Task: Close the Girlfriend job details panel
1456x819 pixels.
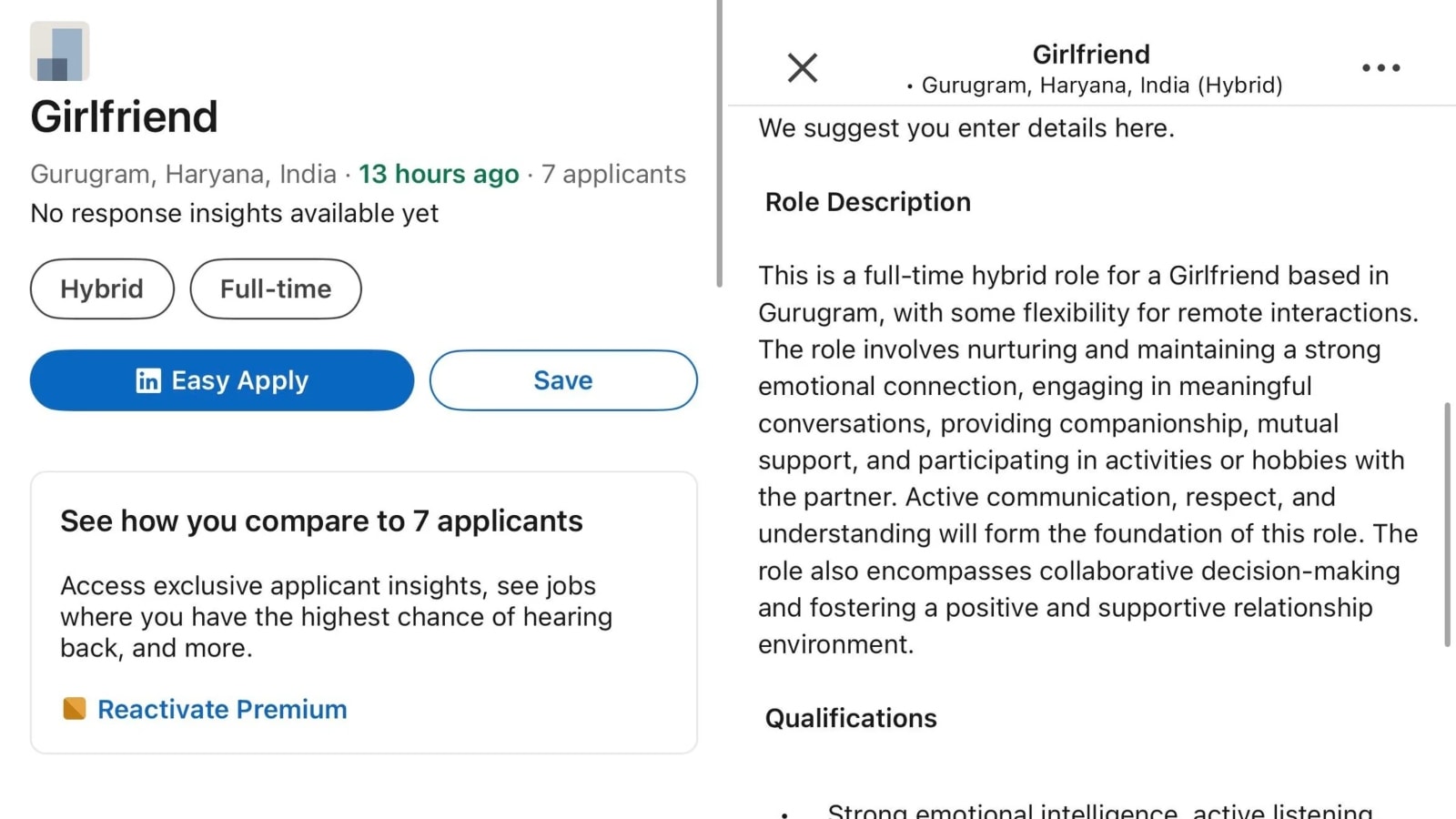Action: [x=802, y=67]
